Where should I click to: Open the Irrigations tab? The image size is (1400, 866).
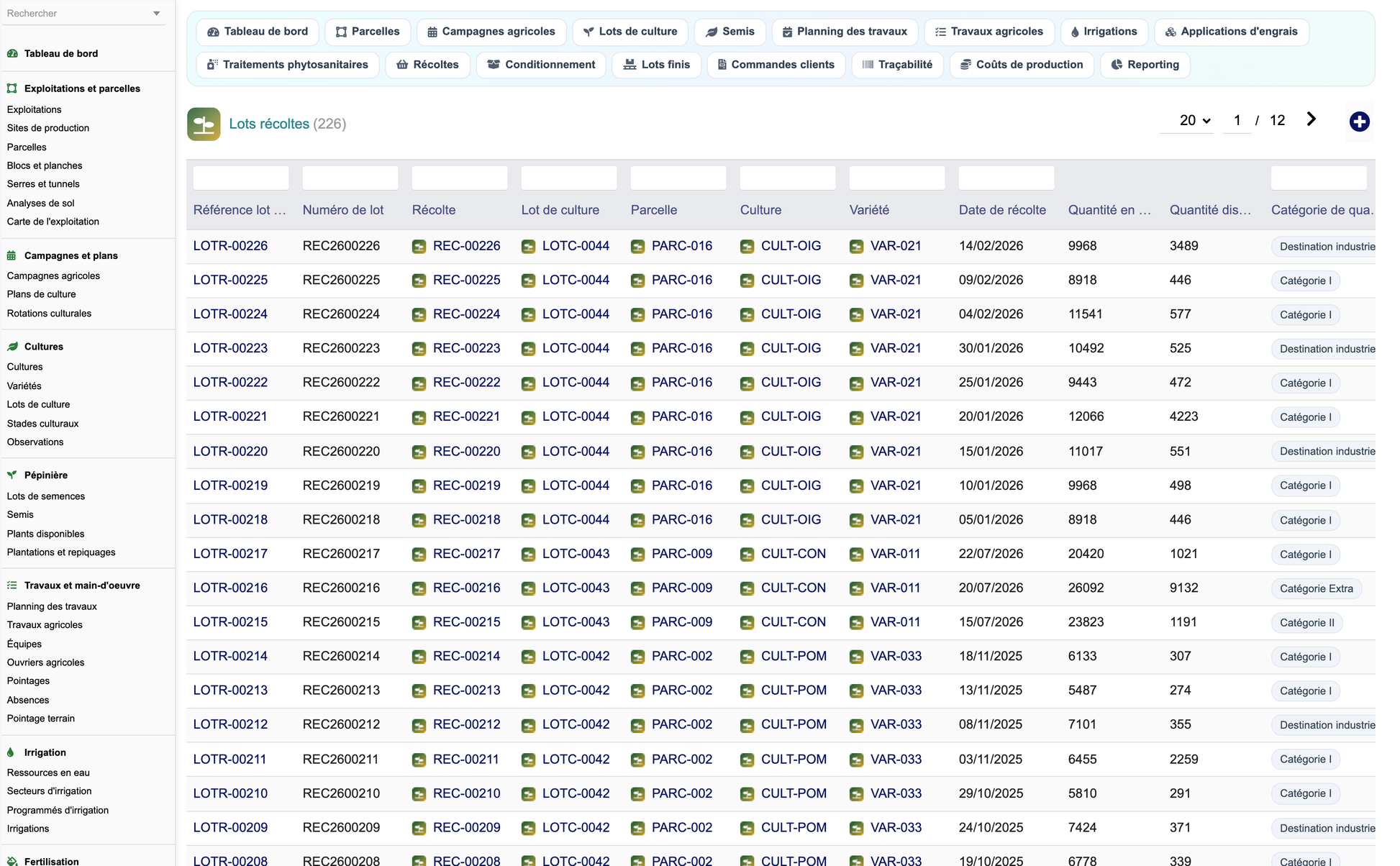coord(1104,32)
